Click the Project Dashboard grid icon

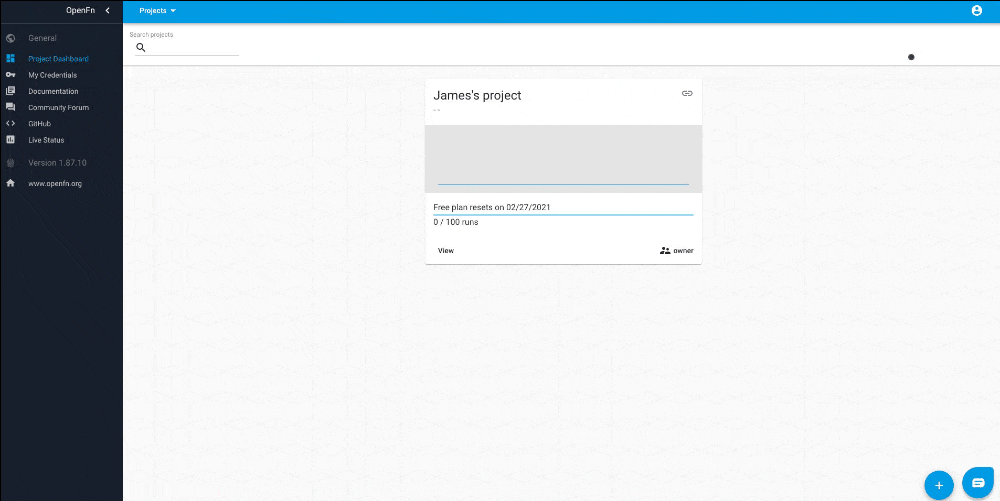pyautogui.click(x=10, y=59)
